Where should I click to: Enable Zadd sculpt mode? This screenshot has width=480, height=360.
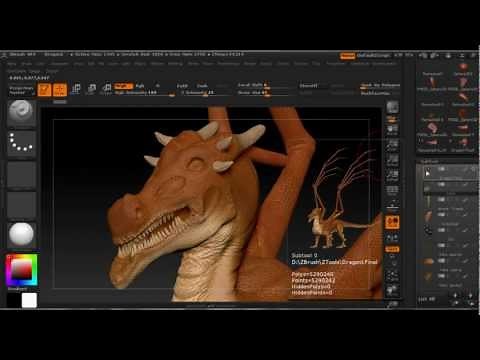pos(182,86)
